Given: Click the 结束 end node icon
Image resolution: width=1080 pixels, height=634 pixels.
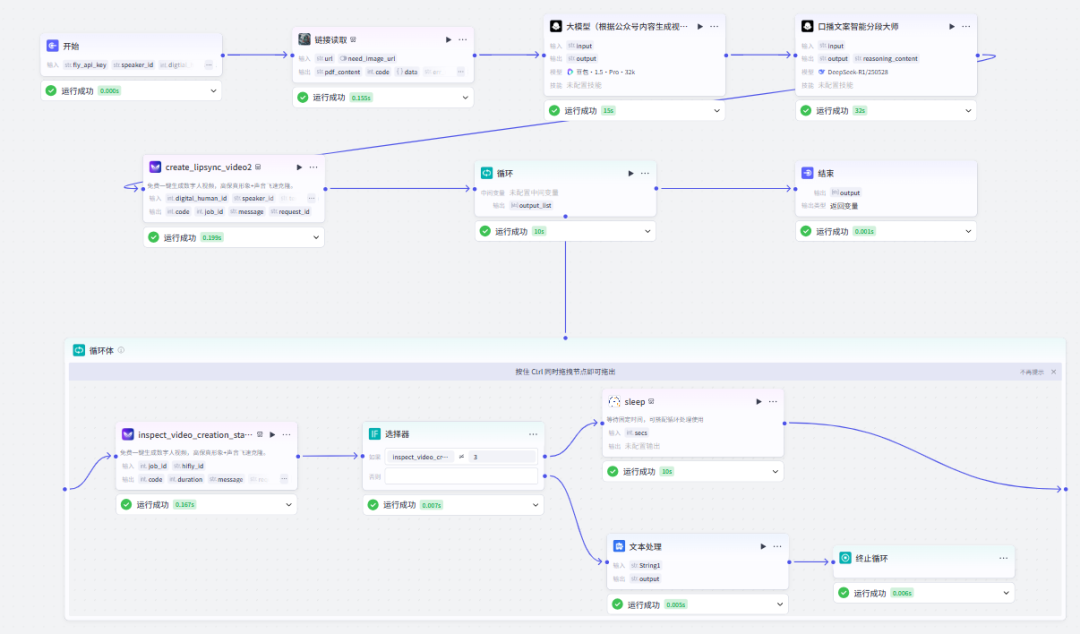Looking at the screenshot, I should click(x=808, y=173).
